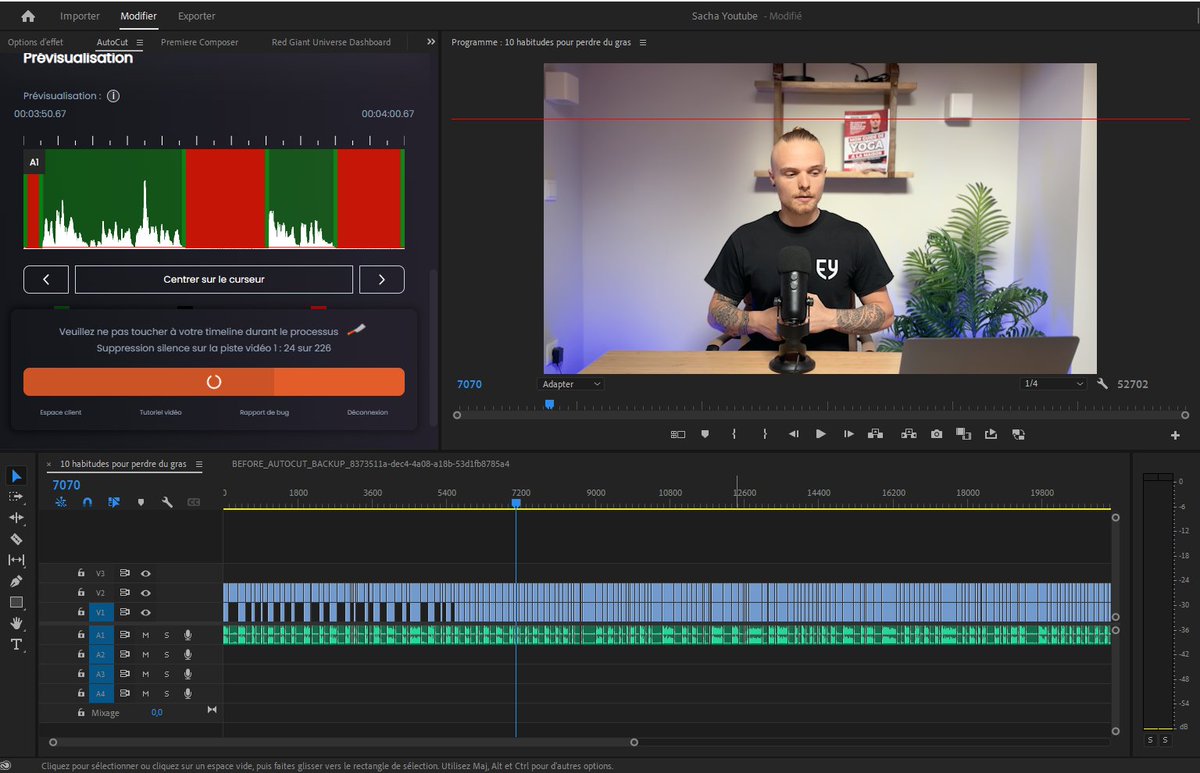
Task: Click the Lift button in Program monitor
Action: pyautogui.click(x=876, y=434)
